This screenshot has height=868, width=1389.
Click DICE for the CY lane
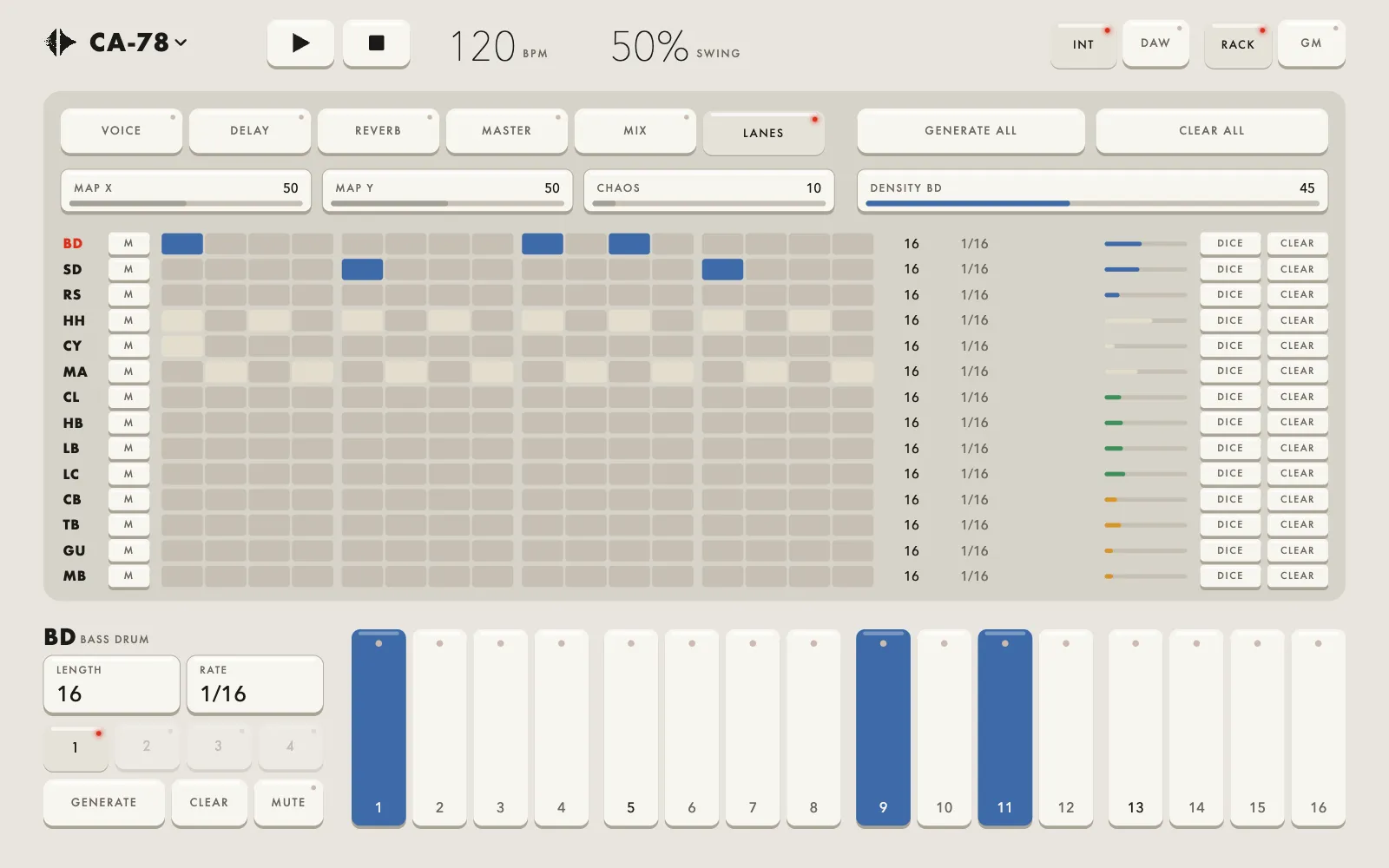1230,345
